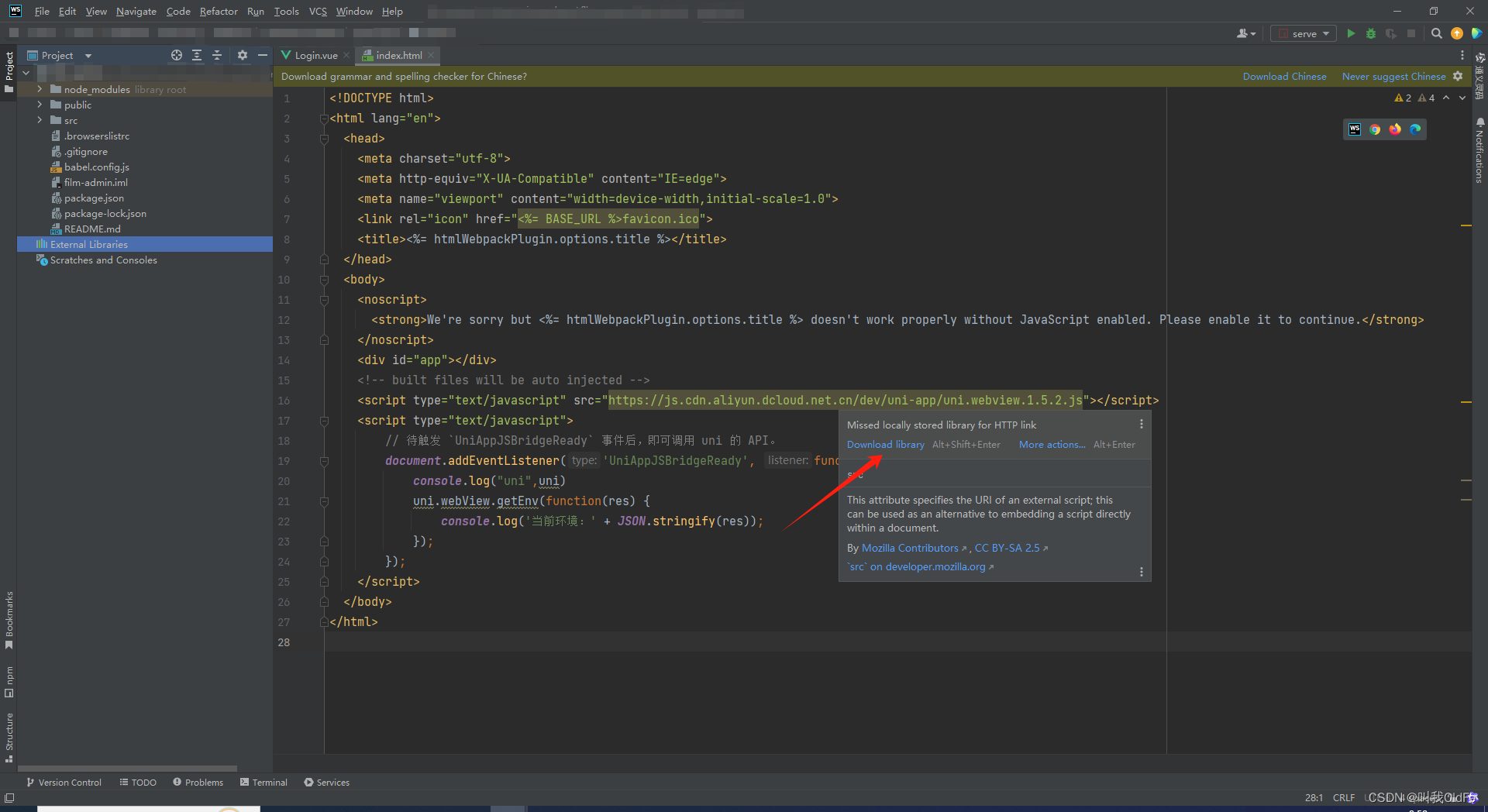Image resolution: width=1488 pixels, height=812 pixels.
Task: Click the orange IDE update arrow icon
Action: (1456, 33)
